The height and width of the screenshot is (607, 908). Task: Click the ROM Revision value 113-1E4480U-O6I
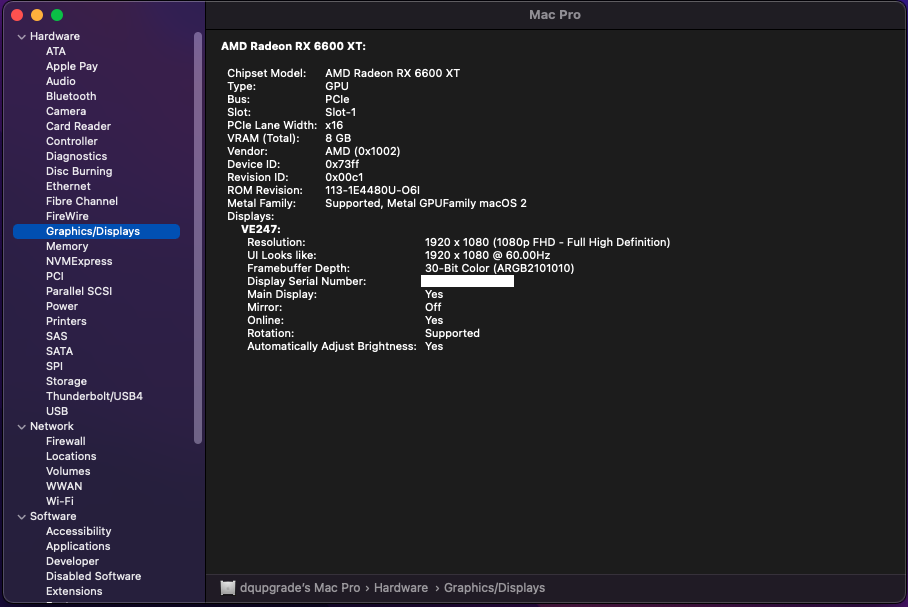372,191
